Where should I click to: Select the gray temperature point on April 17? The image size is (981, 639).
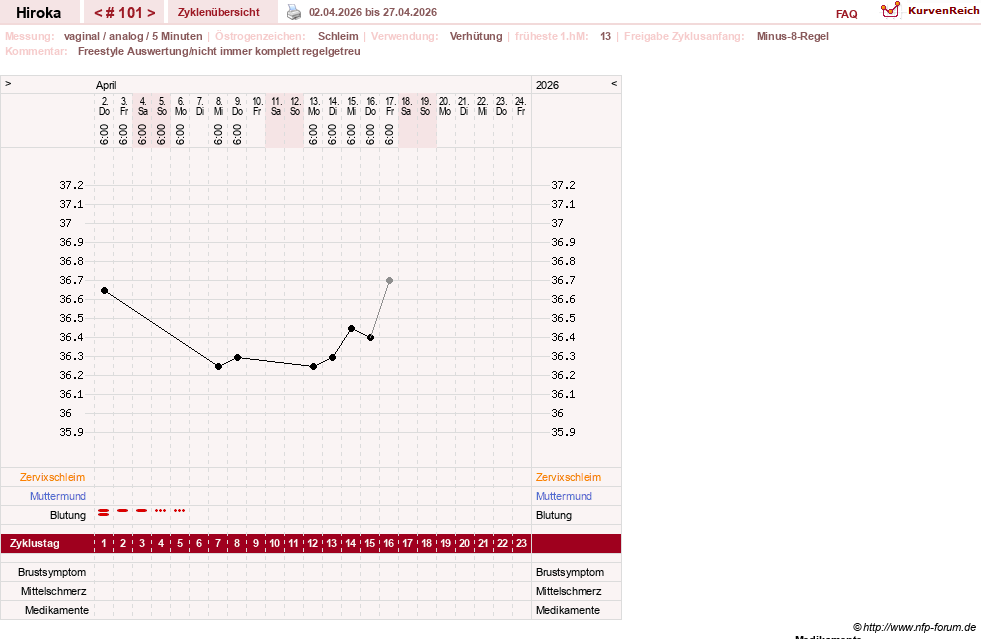tap(389, 280)
